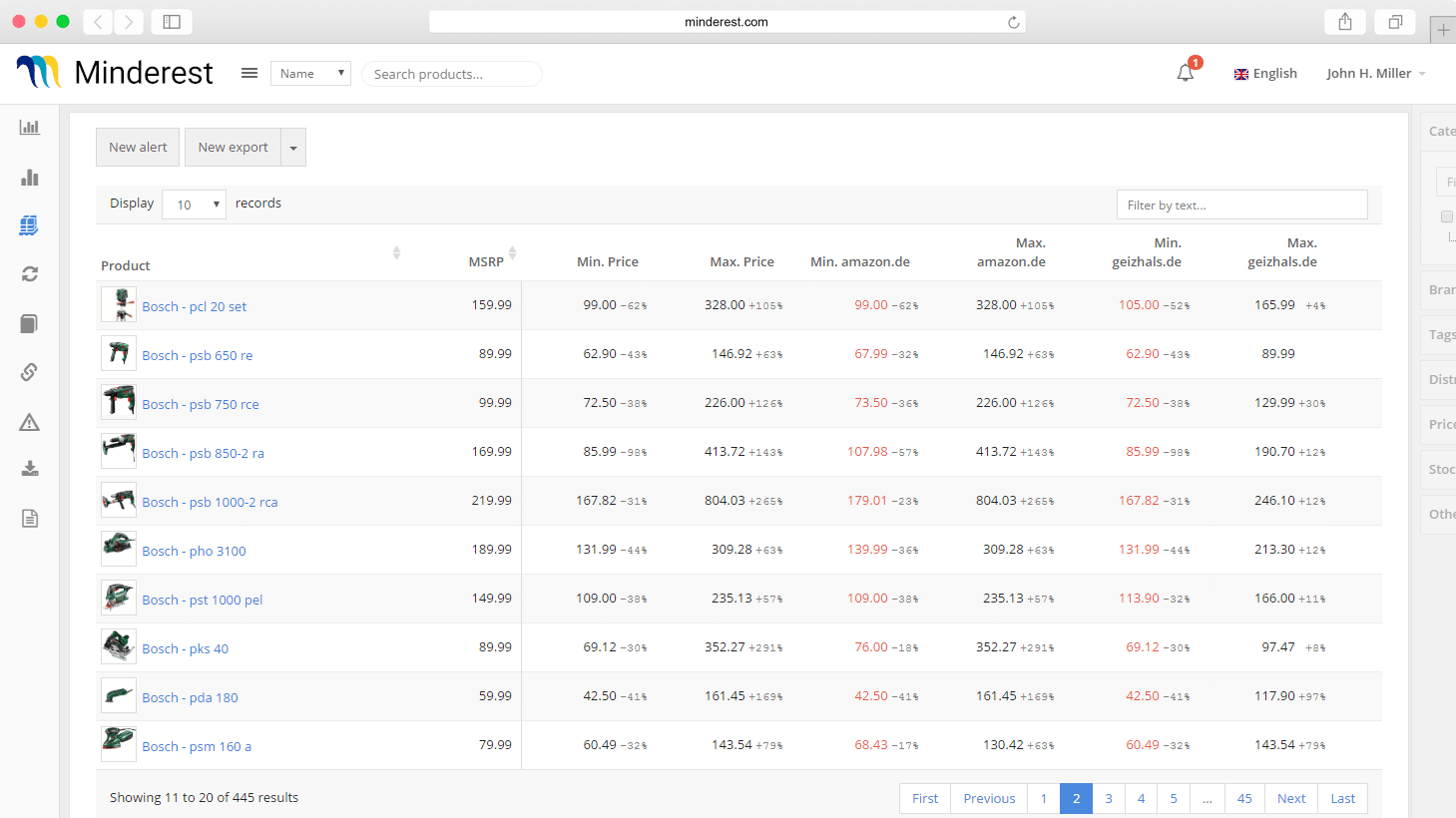Viewport: 1456px width, 818px height.
Task: Click the New alert button
Action: [x=138, y=147]
